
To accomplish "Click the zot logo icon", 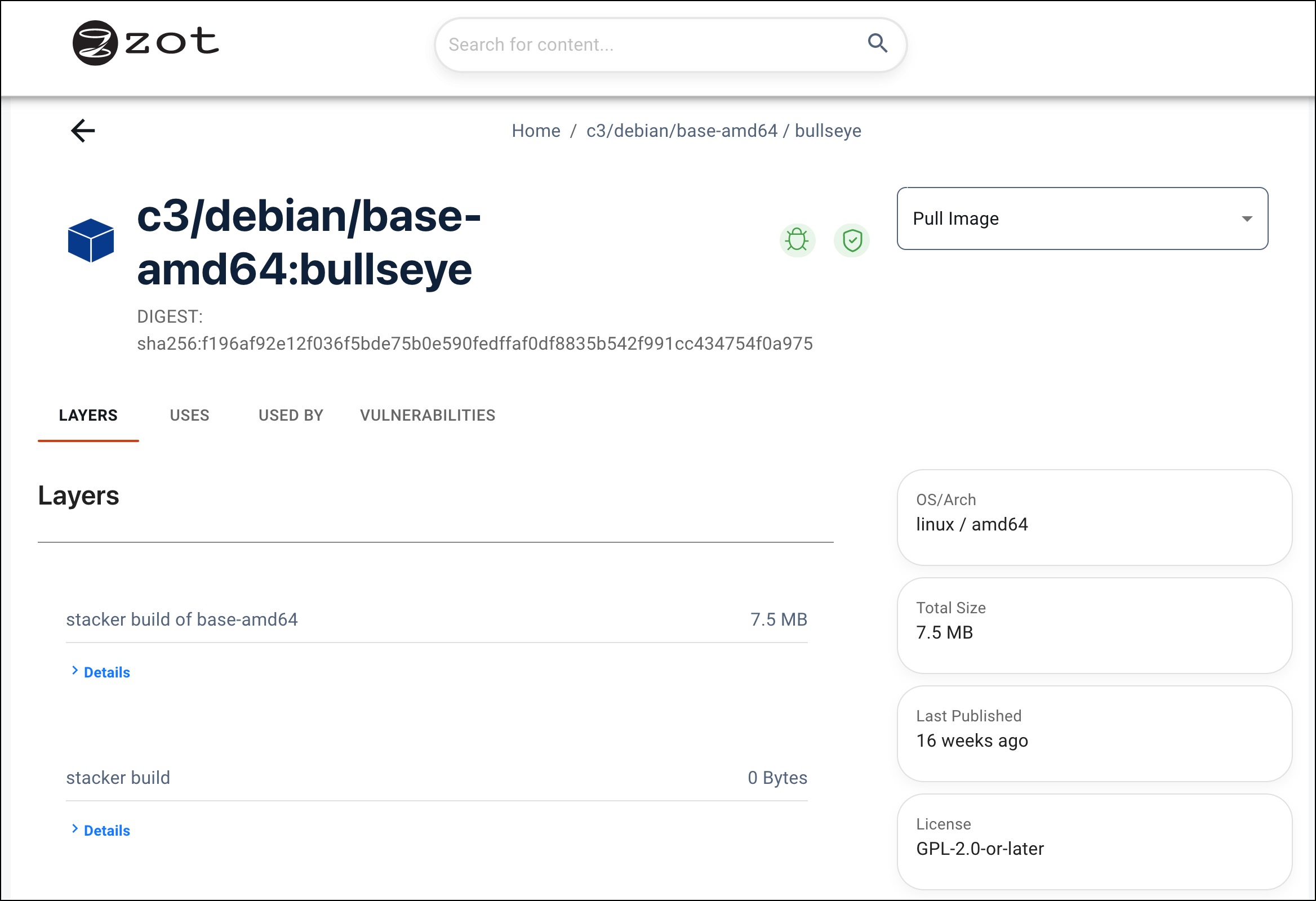I will (x=95, y=43).
